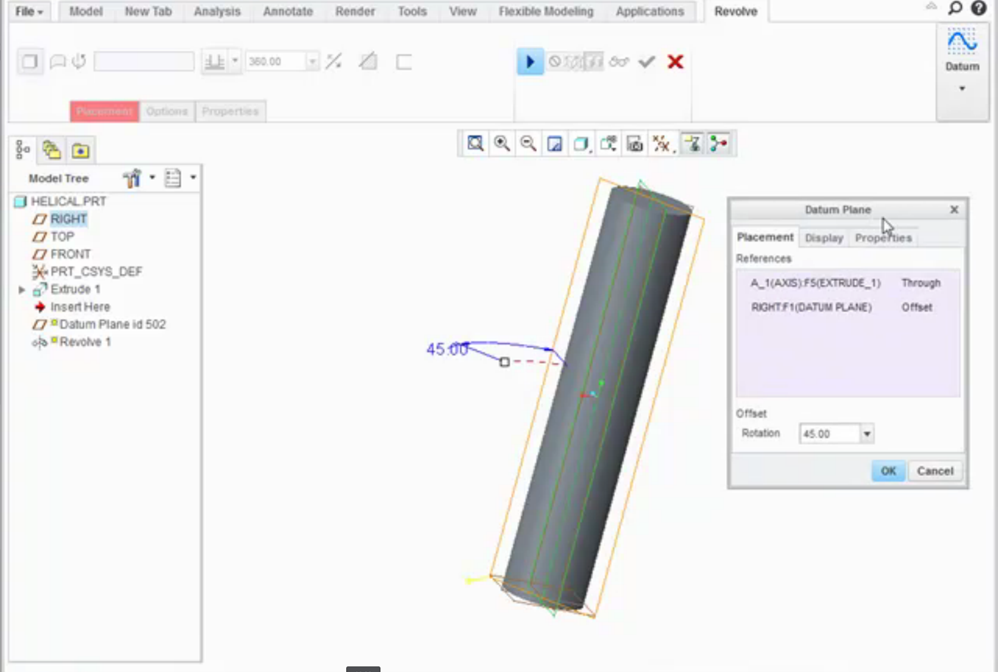
Task: Select the Model Tree navigator tab icon
Action: (23, 150)
